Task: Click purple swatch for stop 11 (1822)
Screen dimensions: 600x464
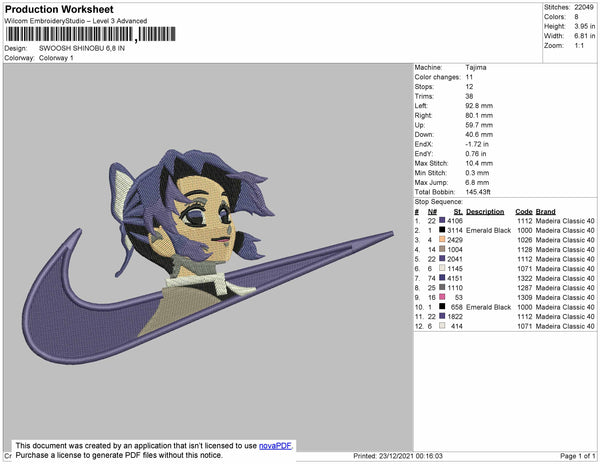Action: click(442, 316)
